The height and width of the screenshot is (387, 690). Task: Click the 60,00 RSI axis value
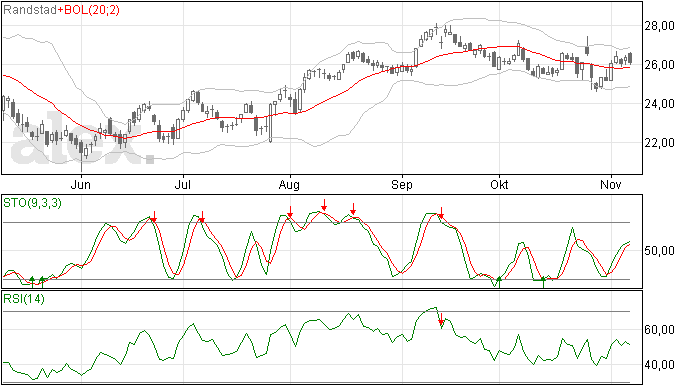pyautogui.click(x=659, y=330)
